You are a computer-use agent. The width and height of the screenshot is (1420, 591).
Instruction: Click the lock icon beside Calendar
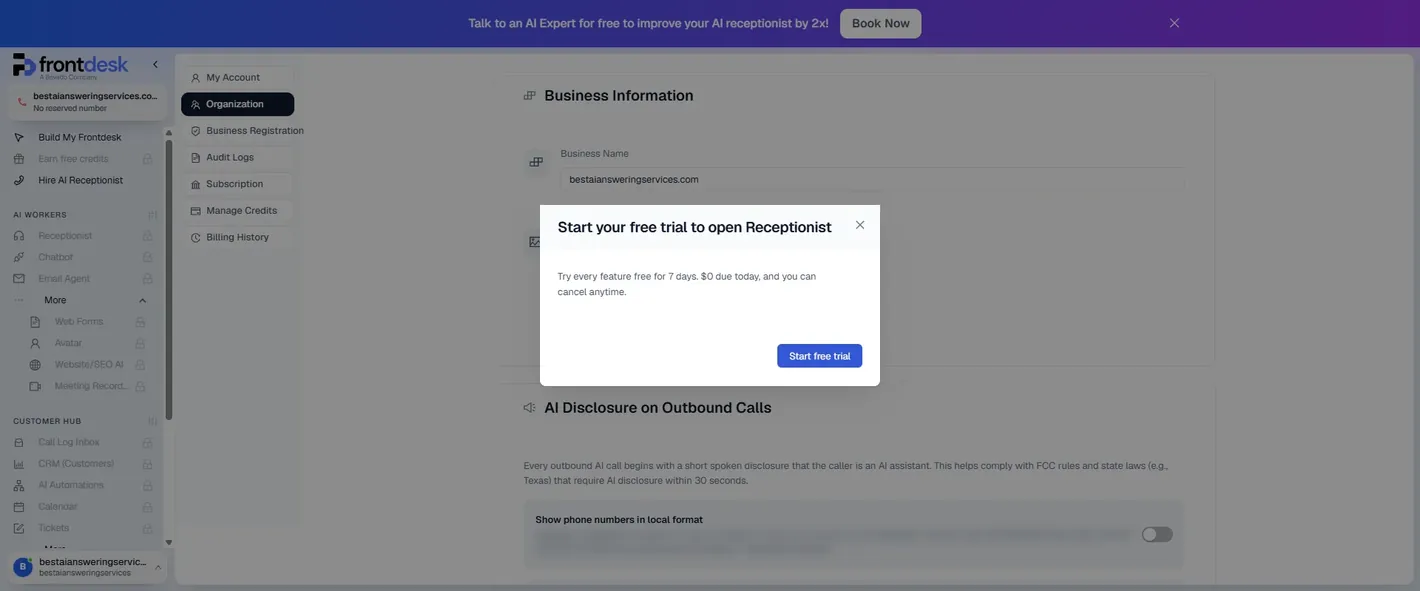(x=148, y=507)
